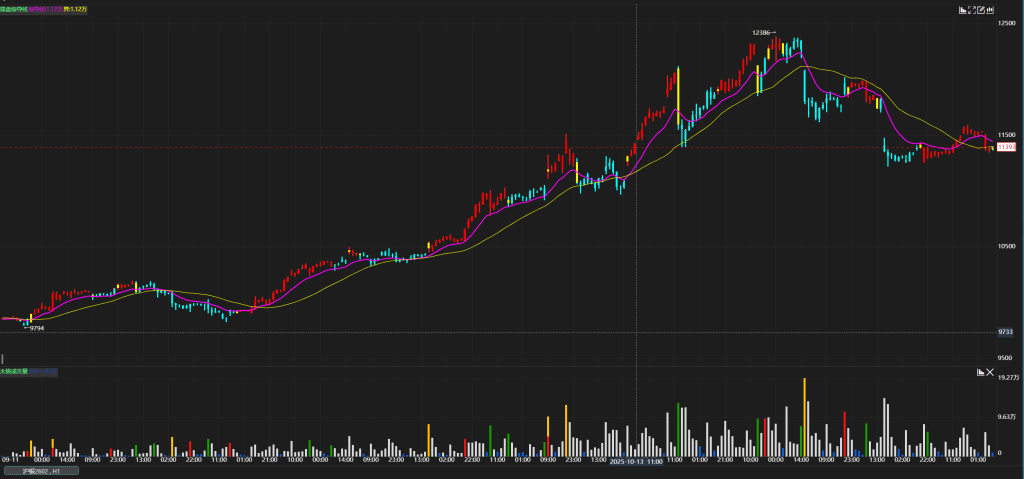Click the 9733 price level label
The image size is (1024, 479).
click(x=1006, y=332)
